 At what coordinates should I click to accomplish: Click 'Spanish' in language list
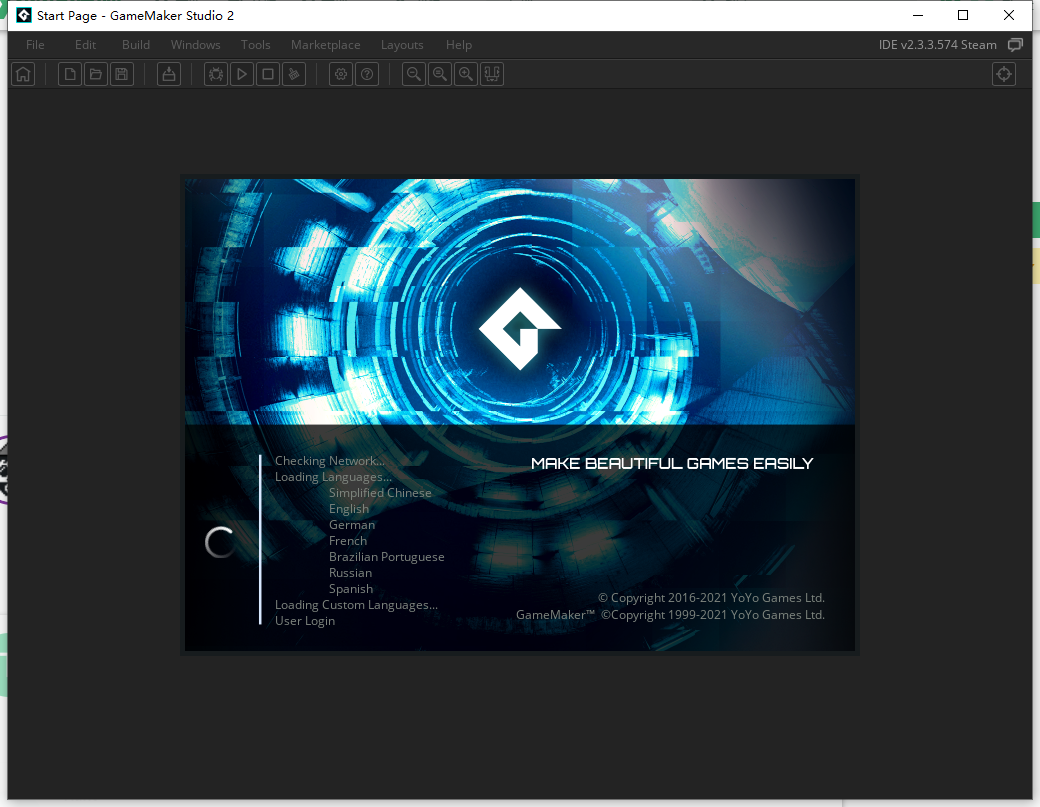(351, 588)
